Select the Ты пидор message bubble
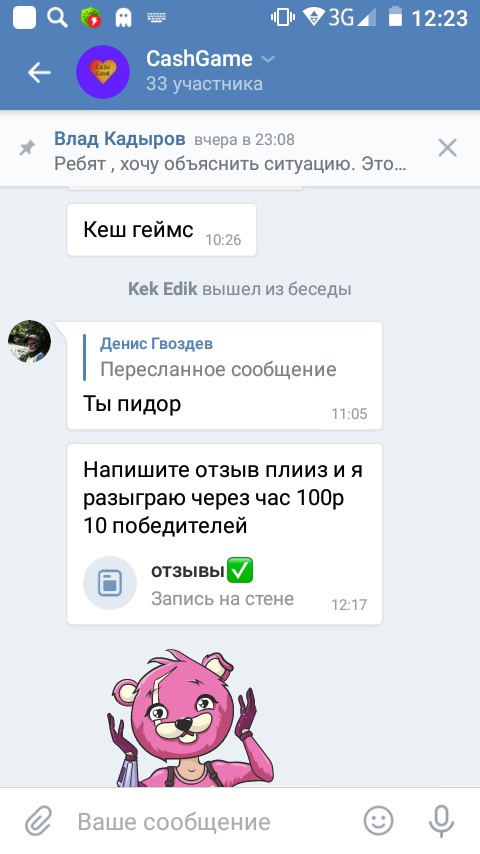480x854 pixels. (x=224, y=376)
